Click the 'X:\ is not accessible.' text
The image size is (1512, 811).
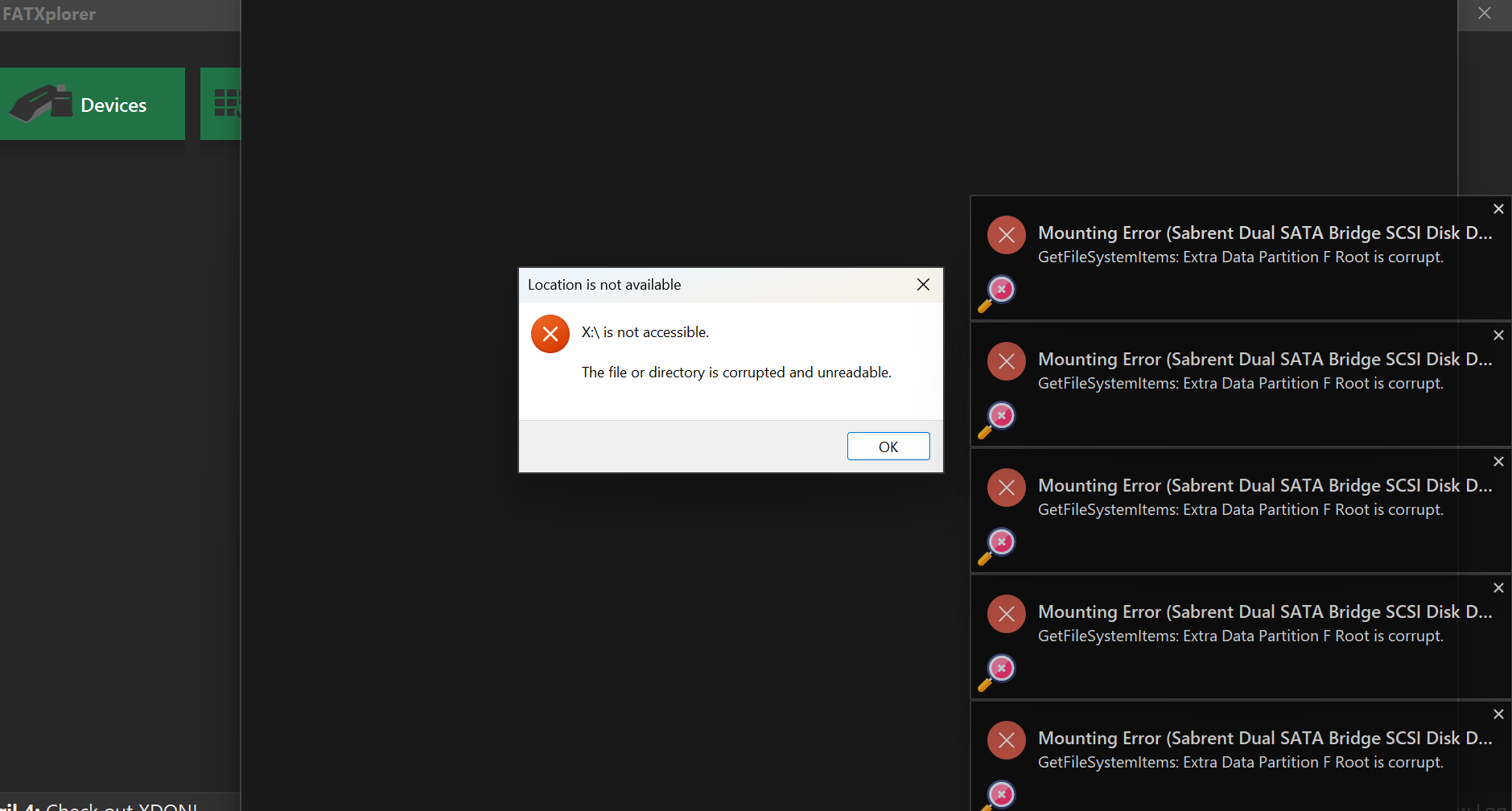click(x=645, y=332)
